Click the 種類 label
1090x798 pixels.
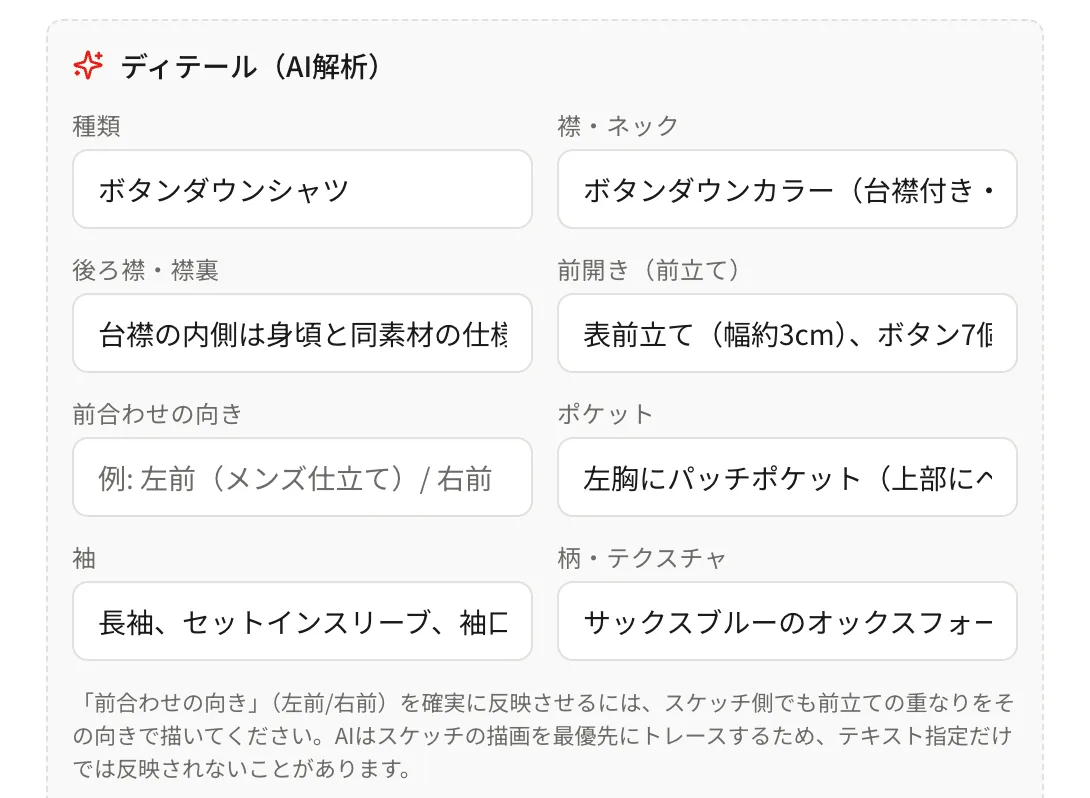coord(97,127)
